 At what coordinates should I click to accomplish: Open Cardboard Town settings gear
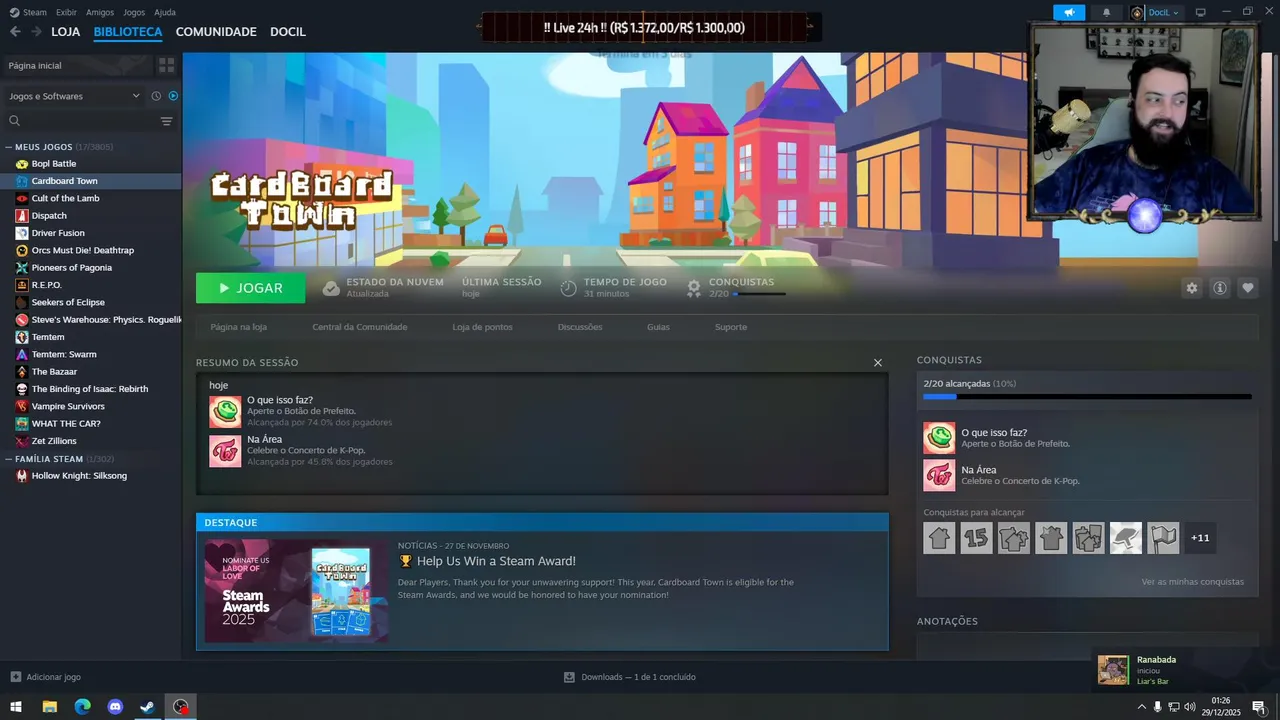coord(1191,288)
